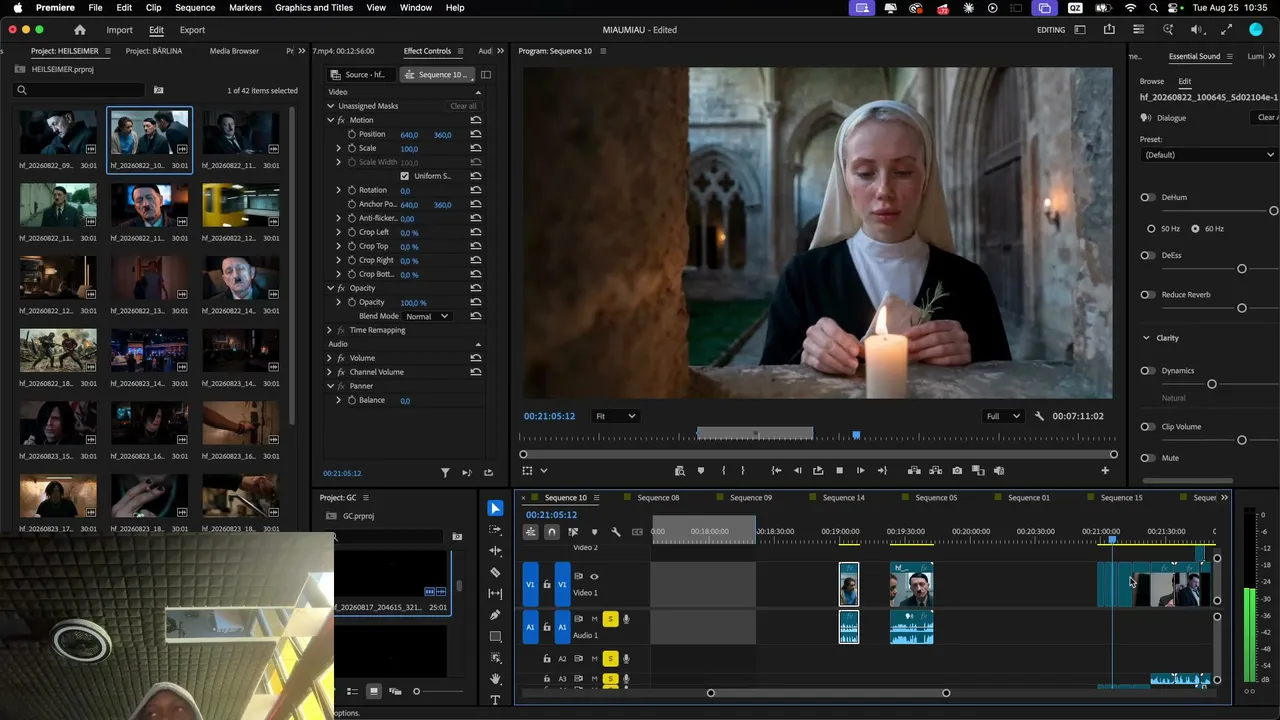The image size is (1280, 720).
Task: Click Mark In bracket icon
Action: pyautogui.click(x=723, y=470)
